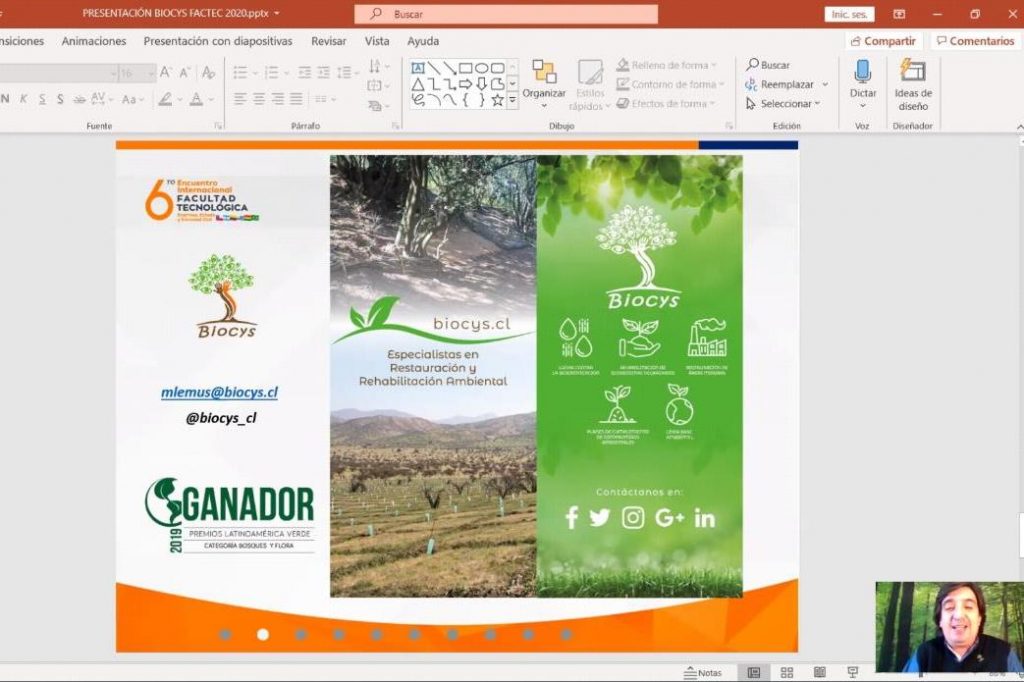Click the Compartir button
This screenshot has width=1024, height=682.
884,41
